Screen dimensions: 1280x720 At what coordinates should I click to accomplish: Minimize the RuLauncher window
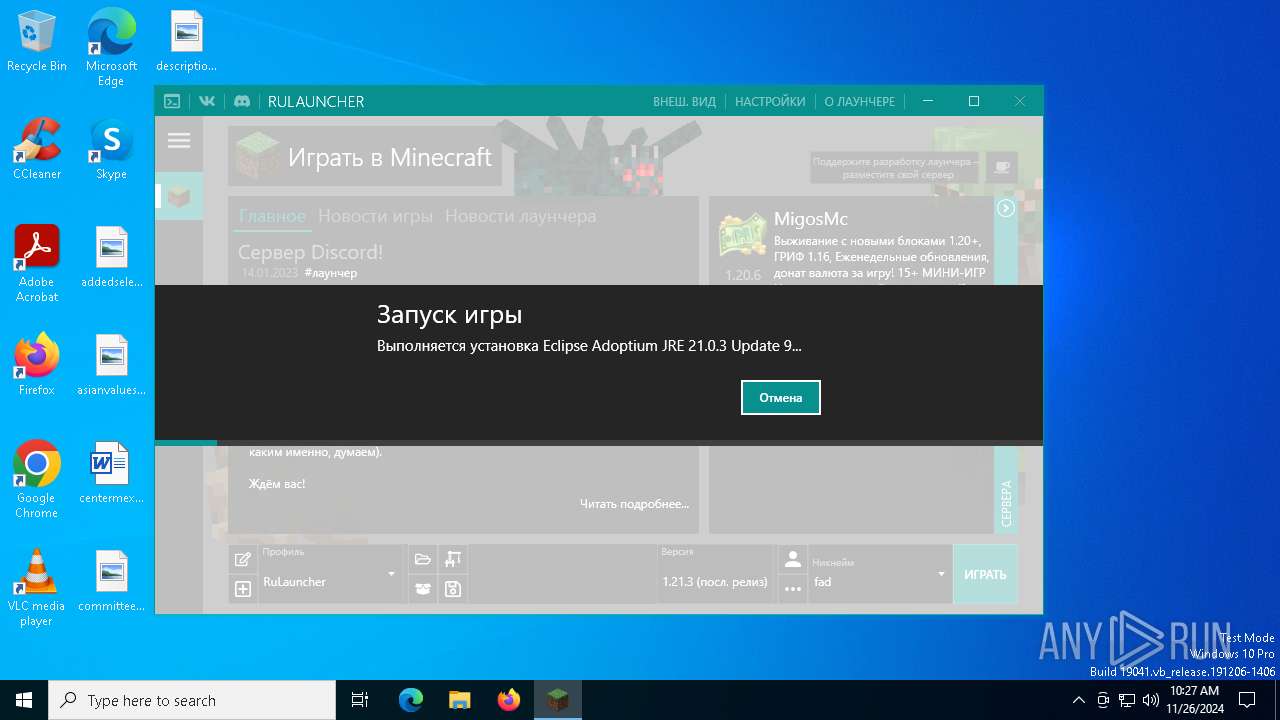[928, 101]
